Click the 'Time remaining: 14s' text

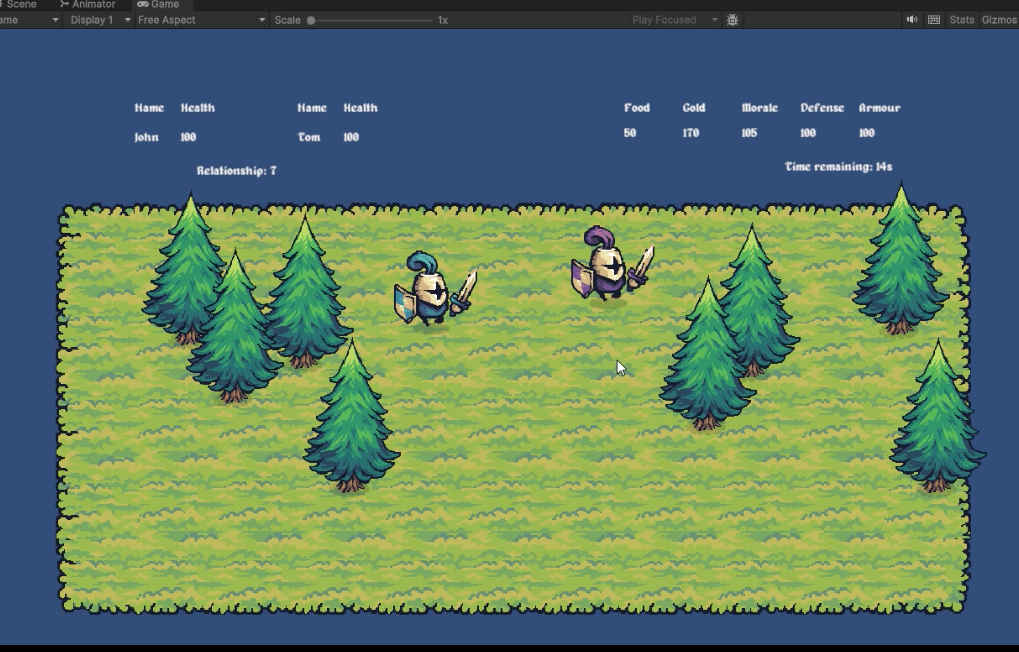838,166
